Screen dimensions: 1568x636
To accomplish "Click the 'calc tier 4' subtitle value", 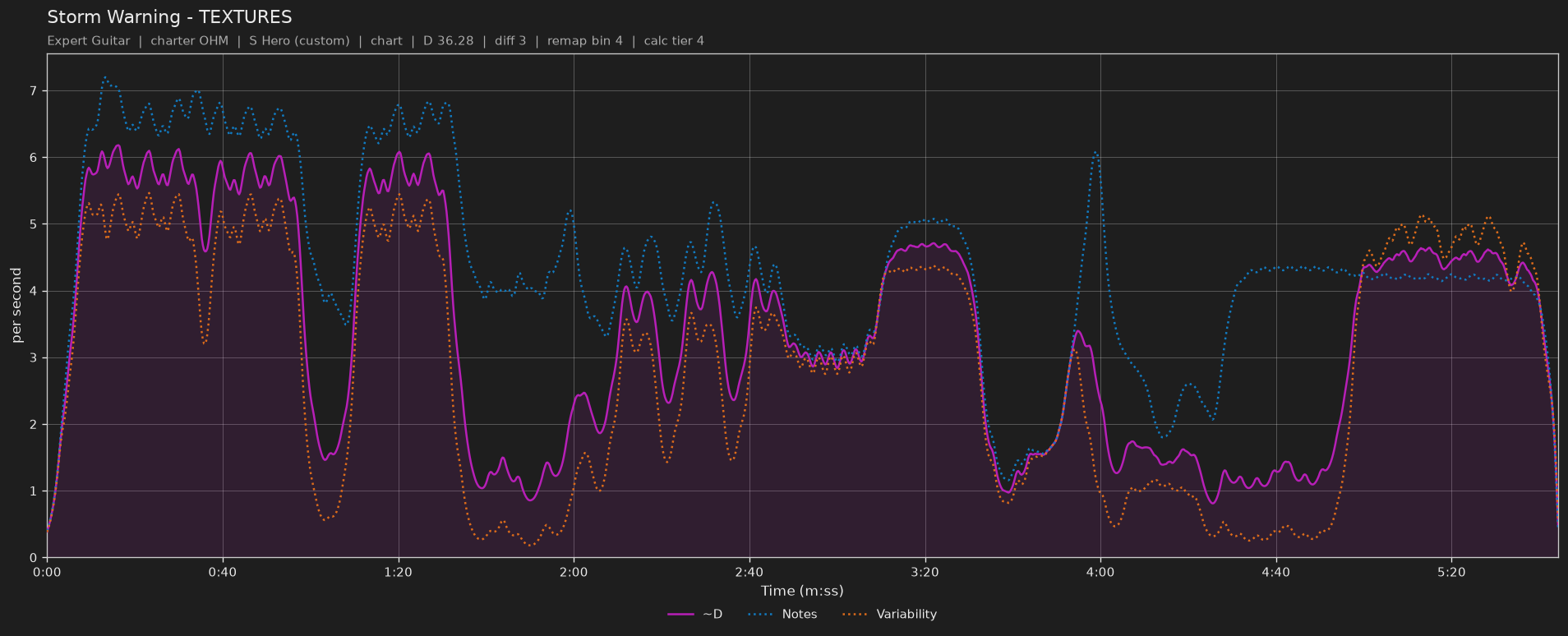I will coord(674,41).
